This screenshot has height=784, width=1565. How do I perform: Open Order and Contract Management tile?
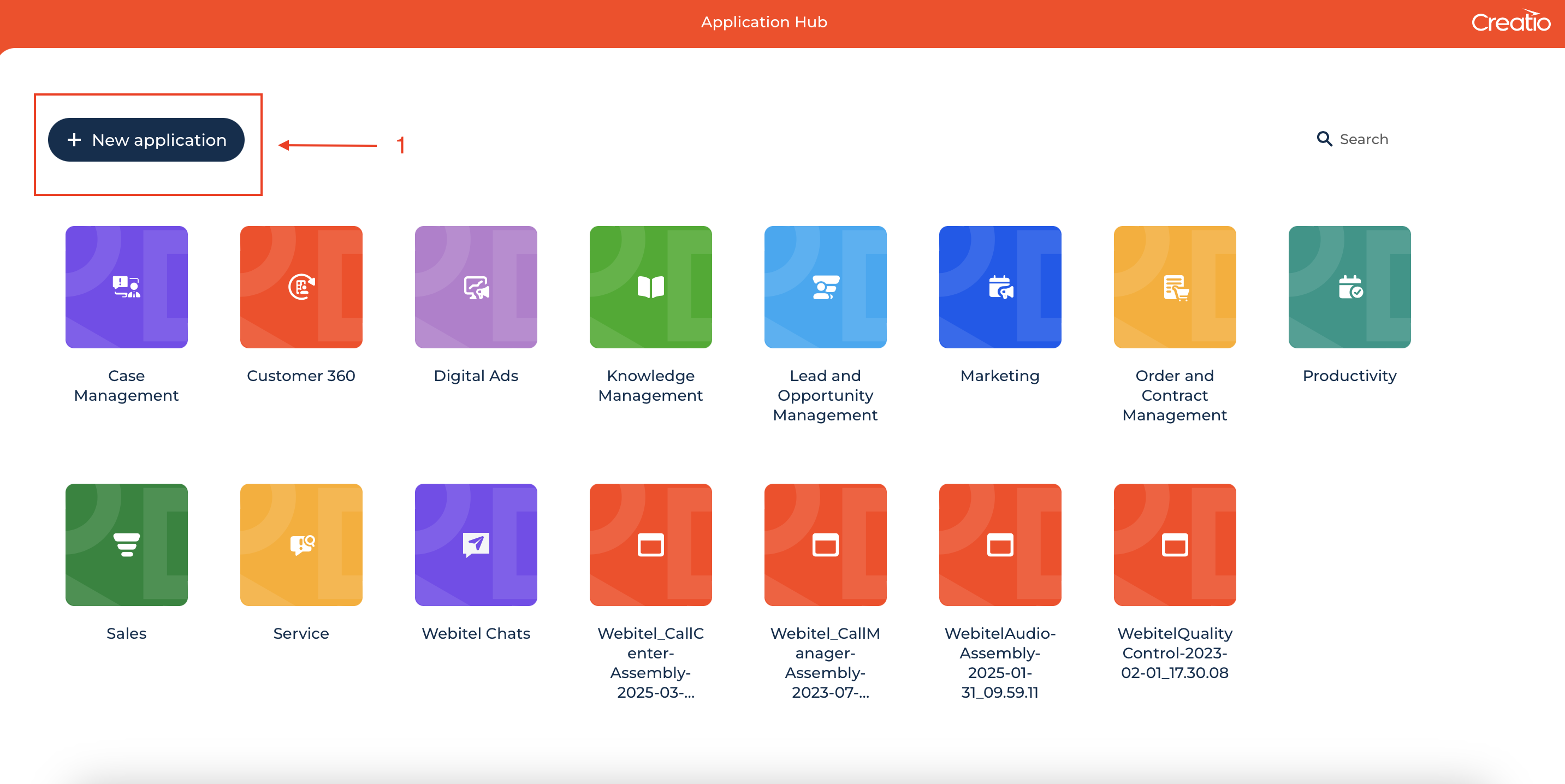click(1175, 287)
